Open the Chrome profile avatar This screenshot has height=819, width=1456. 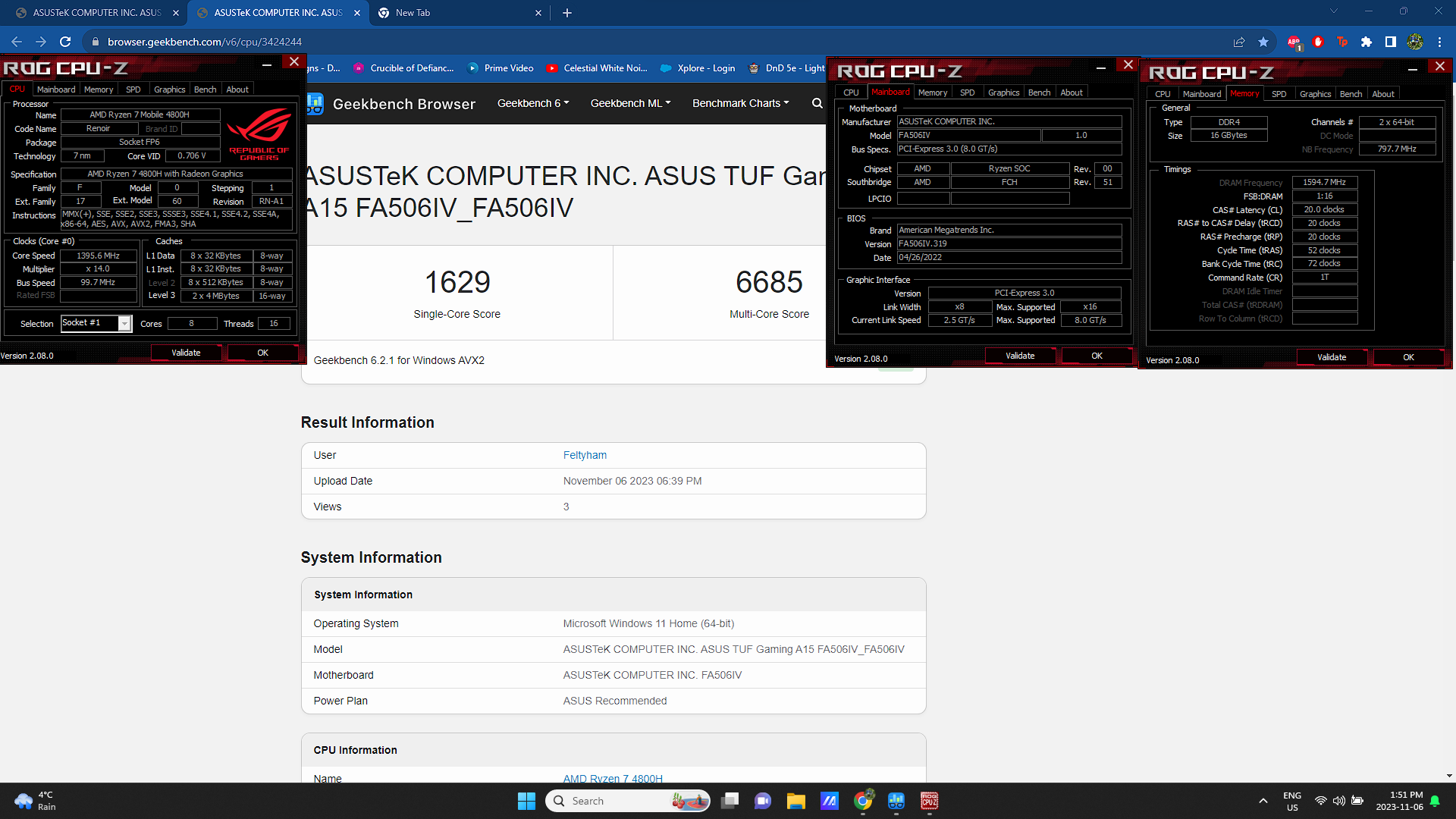pos(1415,42)
